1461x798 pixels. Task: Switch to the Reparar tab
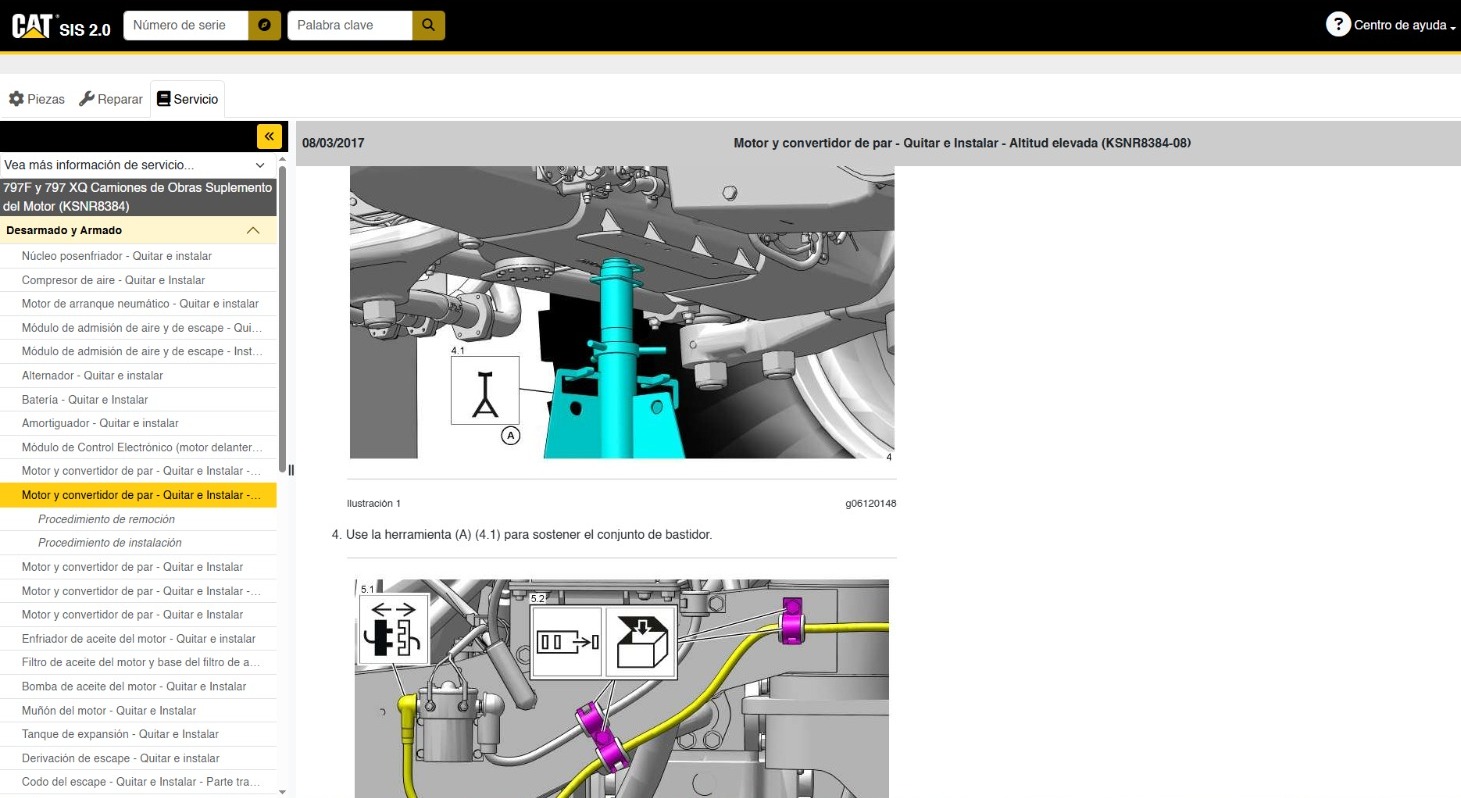(111, 99)
